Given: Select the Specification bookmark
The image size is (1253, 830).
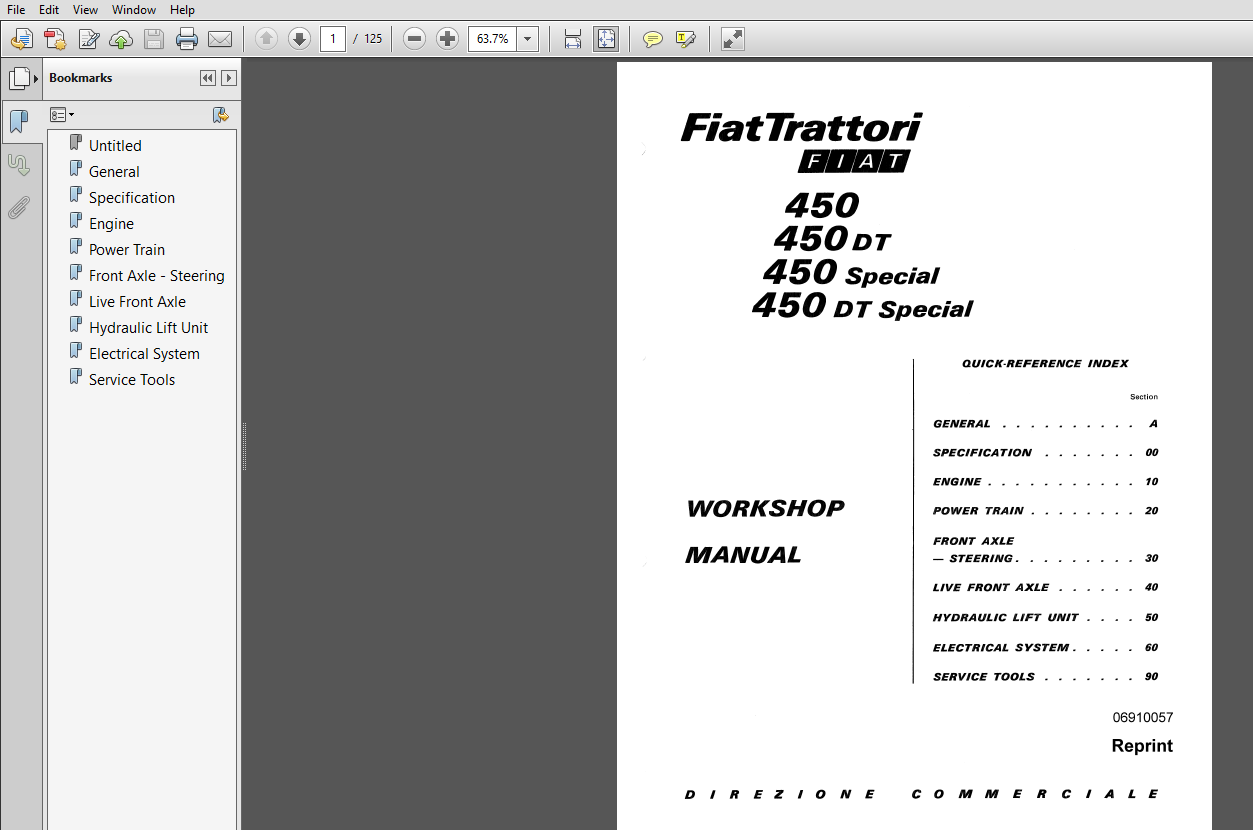Looking at the screenshot, I should click(132, 198).
